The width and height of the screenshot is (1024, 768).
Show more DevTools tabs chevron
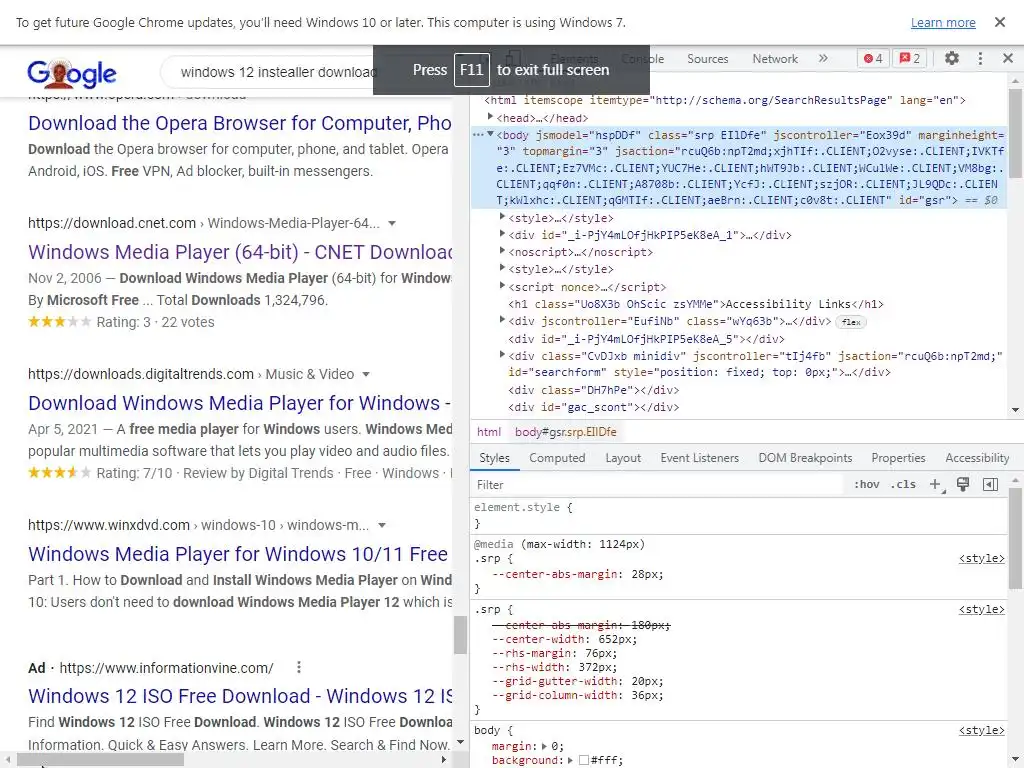[823, 58]
